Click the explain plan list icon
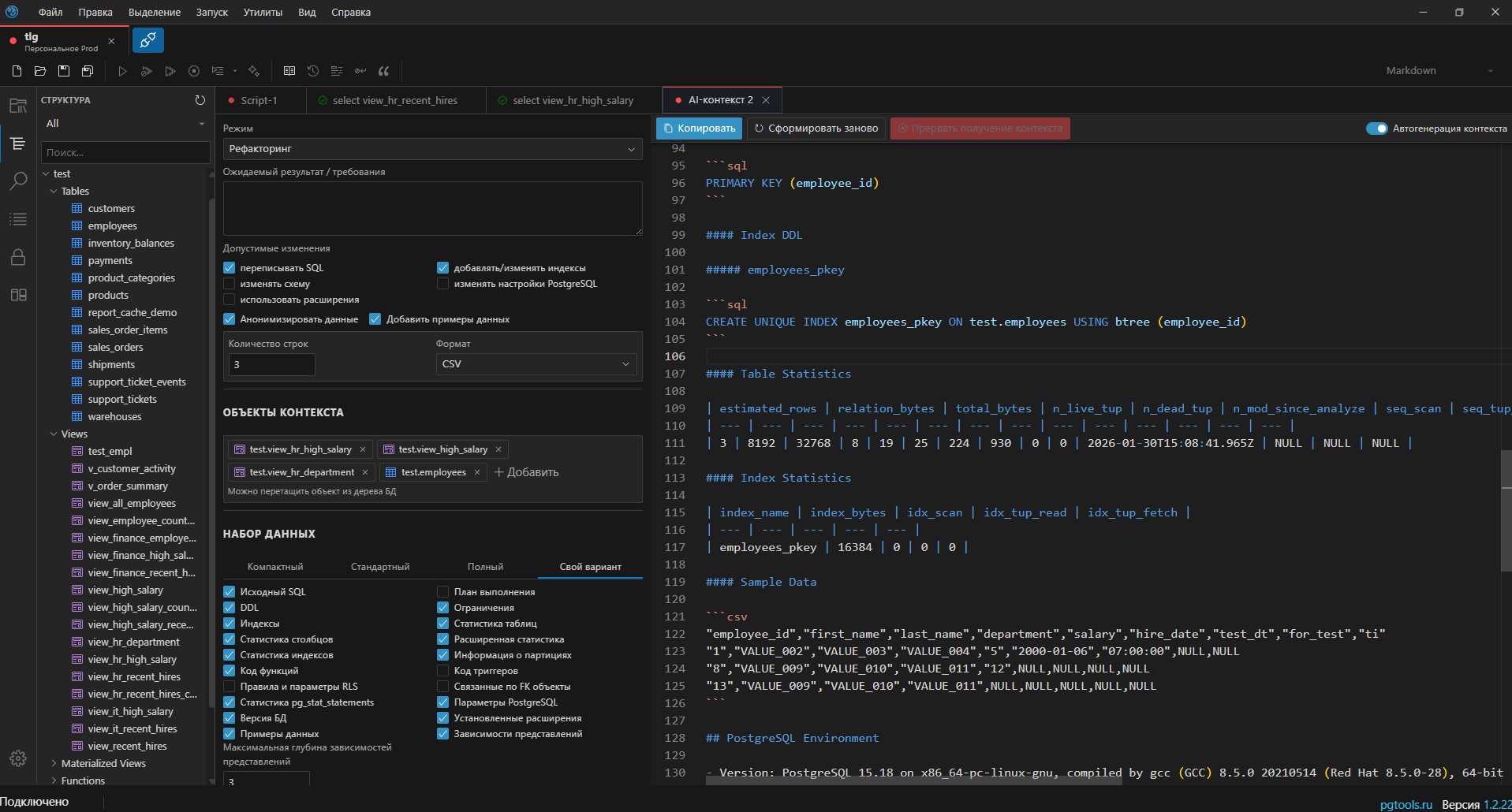The height and width of the screenshot is (812, 1512). pos(218,71)
